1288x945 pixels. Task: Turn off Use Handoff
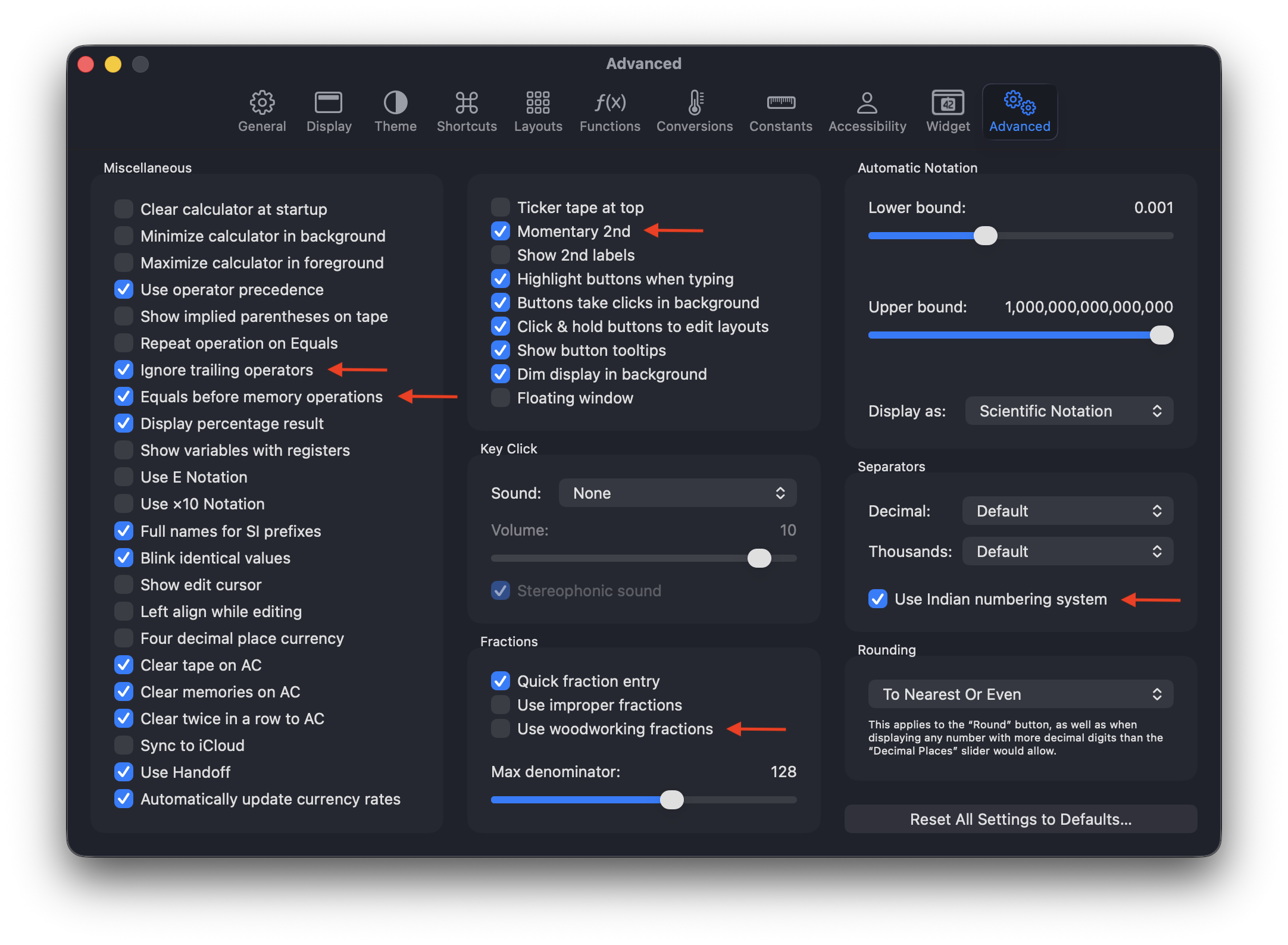(124, 772)
